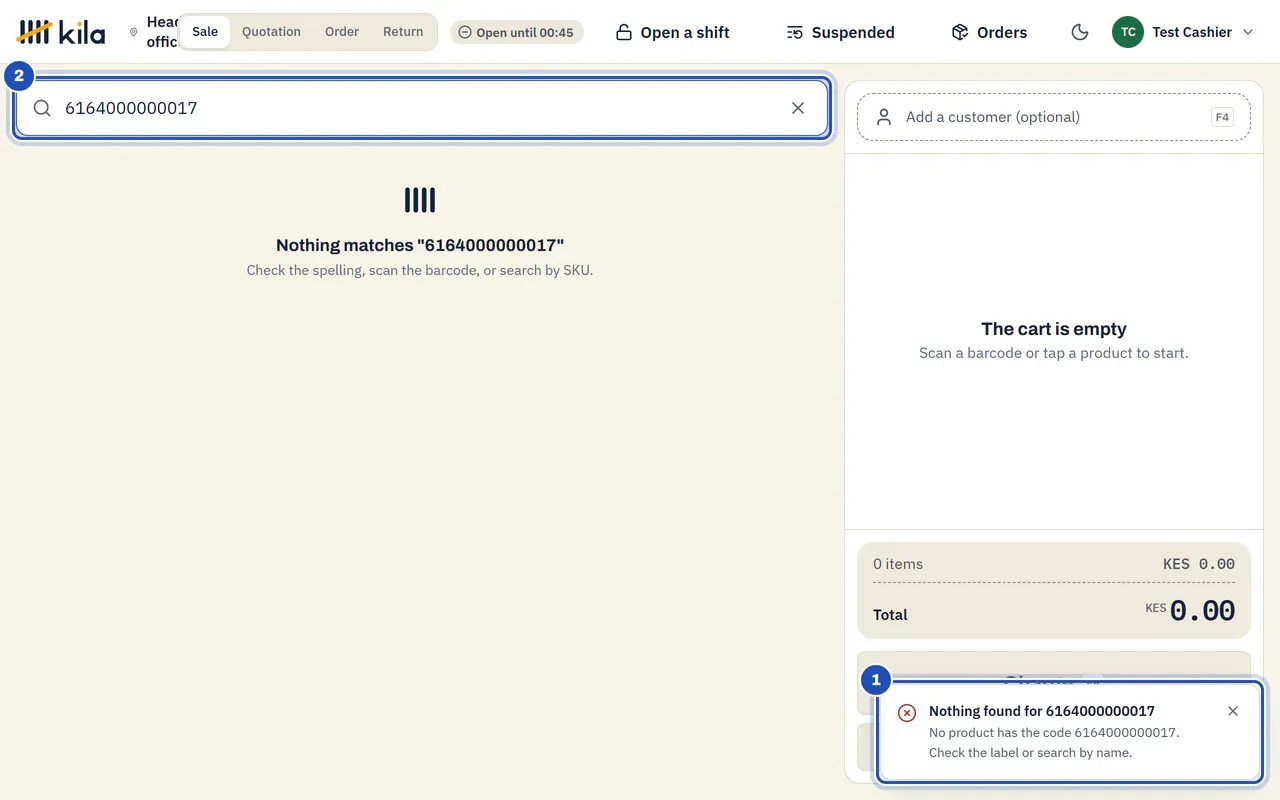1280x800 pixels.
Task: Open the Orders page
Action: coord(989,32)
